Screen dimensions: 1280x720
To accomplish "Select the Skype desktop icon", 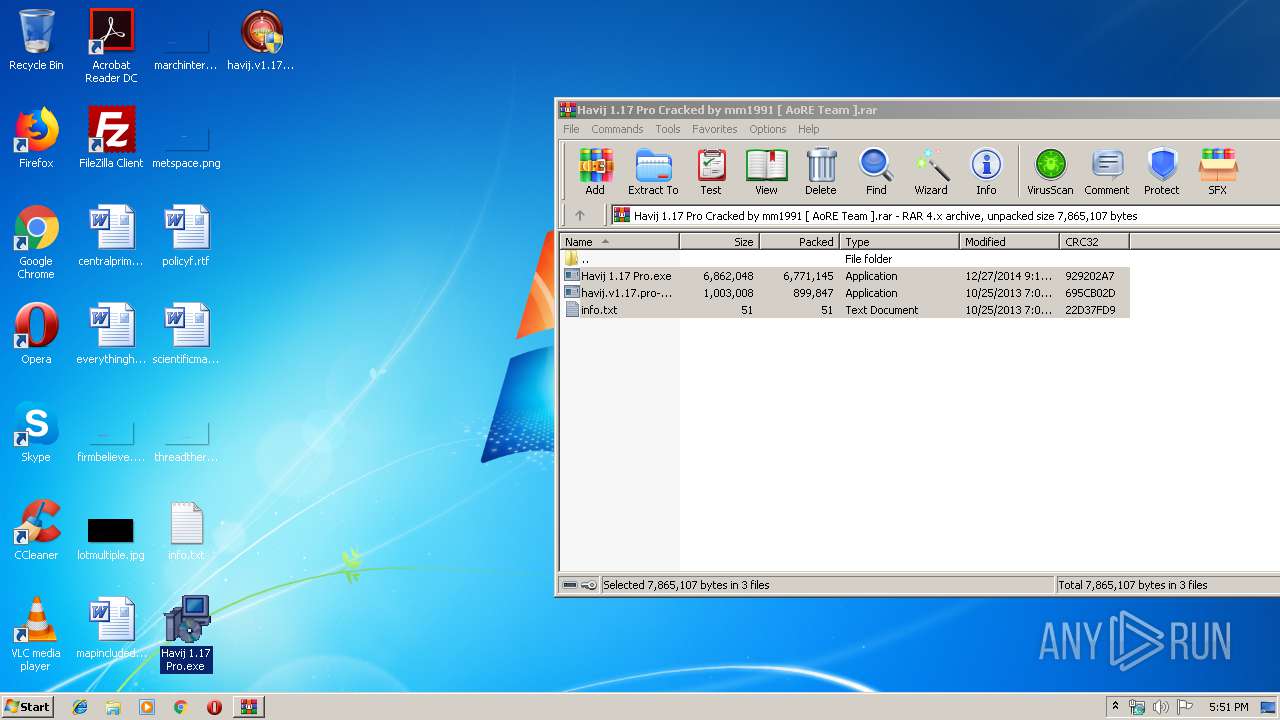I will coord(36,432).
